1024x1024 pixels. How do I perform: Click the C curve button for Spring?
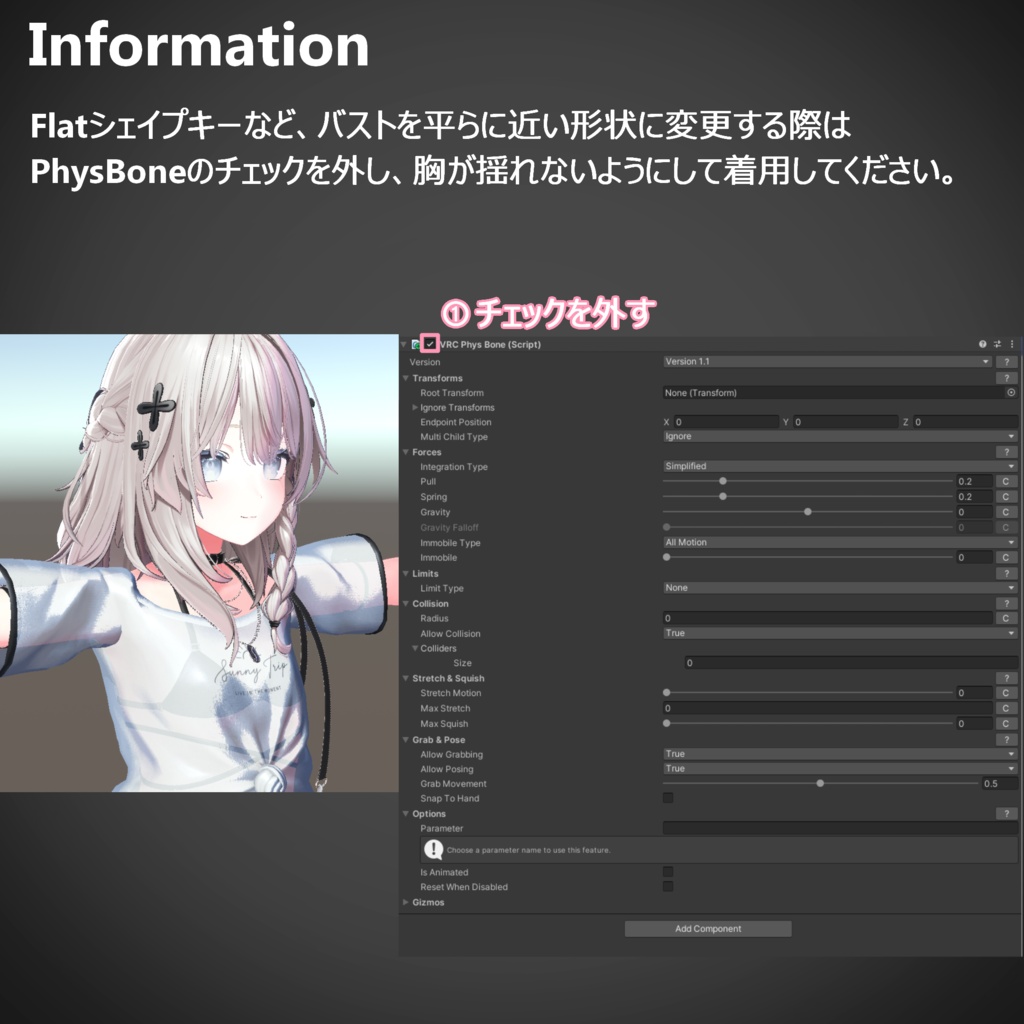tap(1006, 497)
